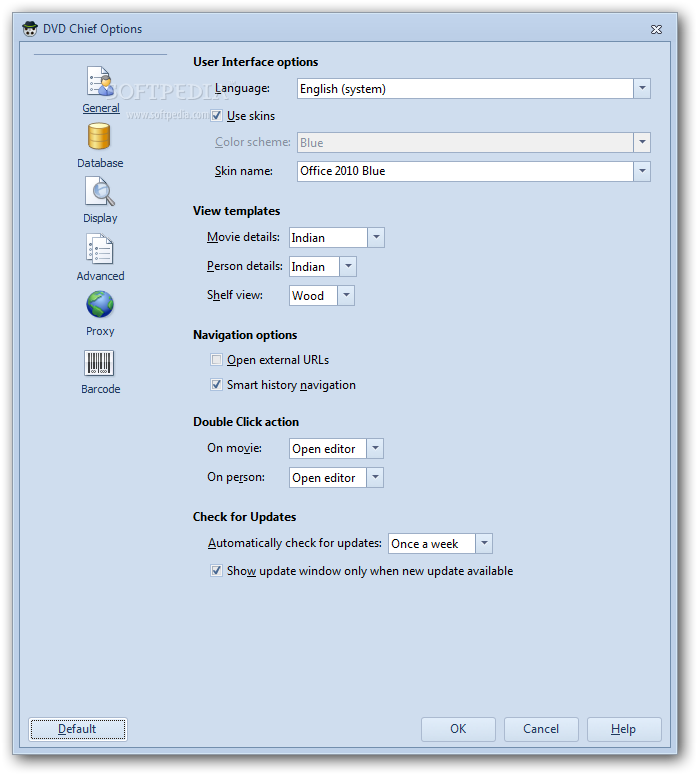This screenshot has width=698, height=775.
Task: Open the Display settings magnifier icon
Action: [100, 192]
